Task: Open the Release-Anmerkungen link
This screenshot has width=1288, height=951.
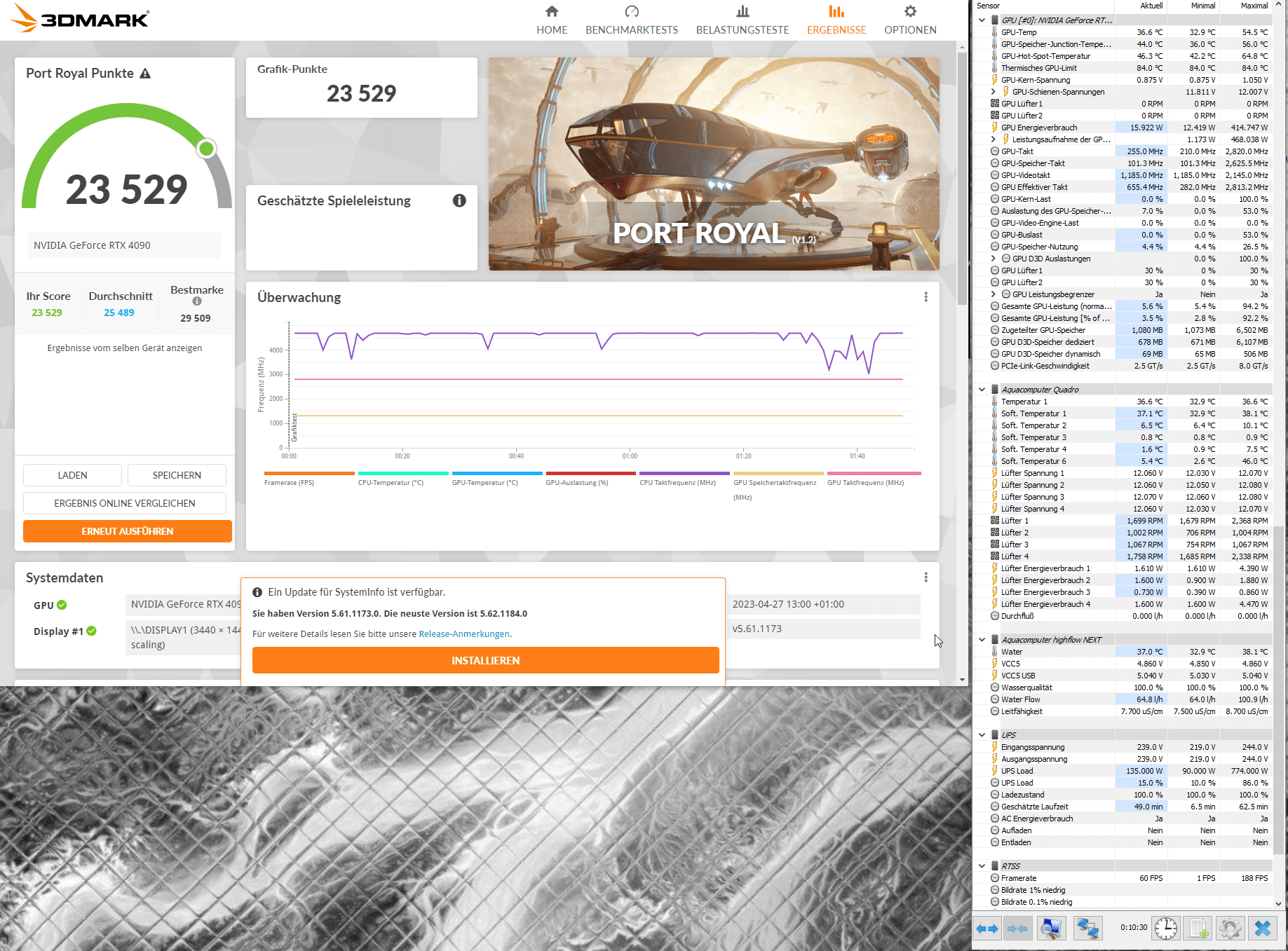Action: [x=464, y=634]
